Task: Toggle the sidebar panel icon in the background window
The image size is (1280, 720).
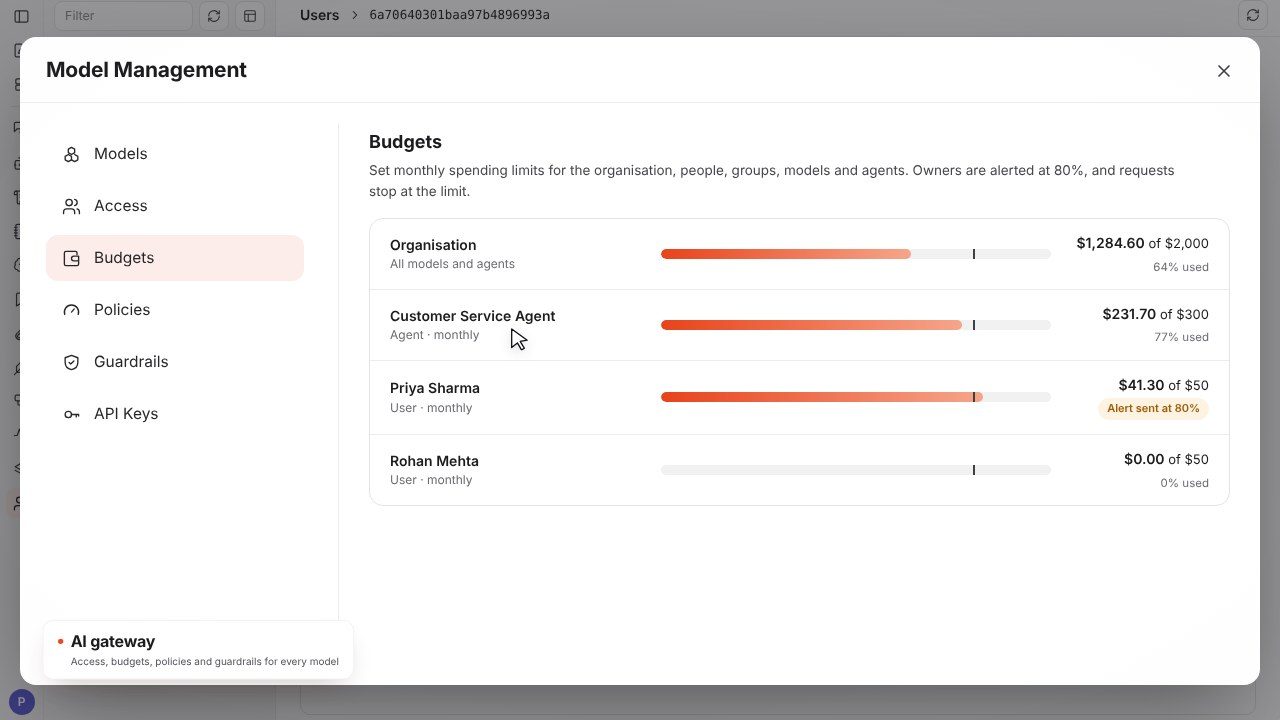Action: point(21,16)
